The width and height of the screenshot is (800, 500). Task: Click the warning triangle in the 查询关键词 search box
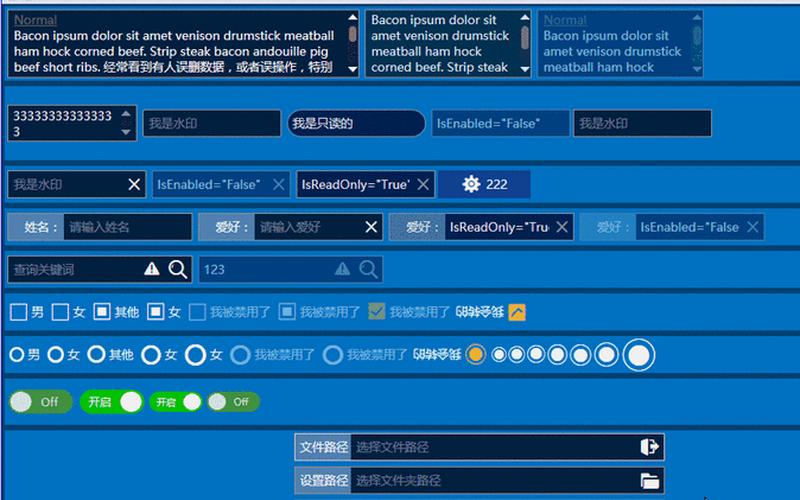pyautogui.click(x=152, y=269)
